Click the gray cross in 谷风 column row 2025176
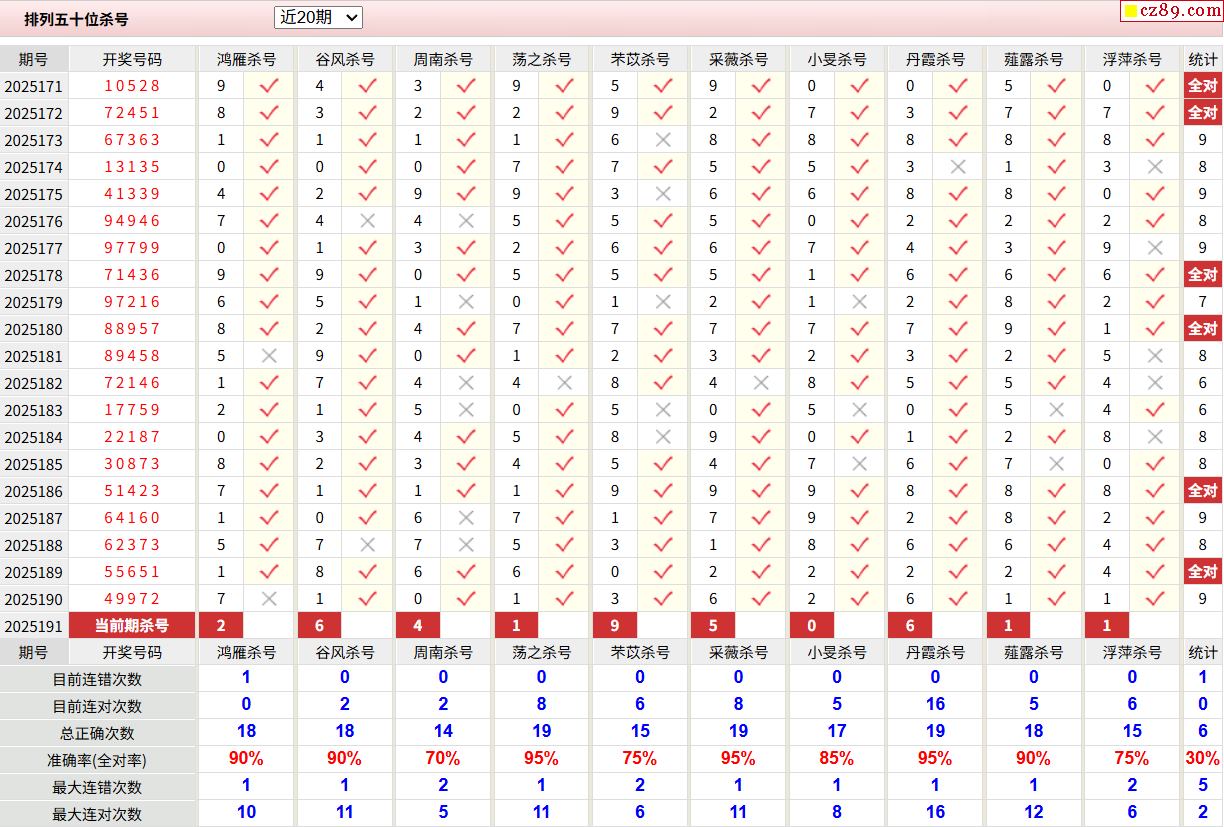Screen dimensions: 1224x827 (x=367, y=221)
